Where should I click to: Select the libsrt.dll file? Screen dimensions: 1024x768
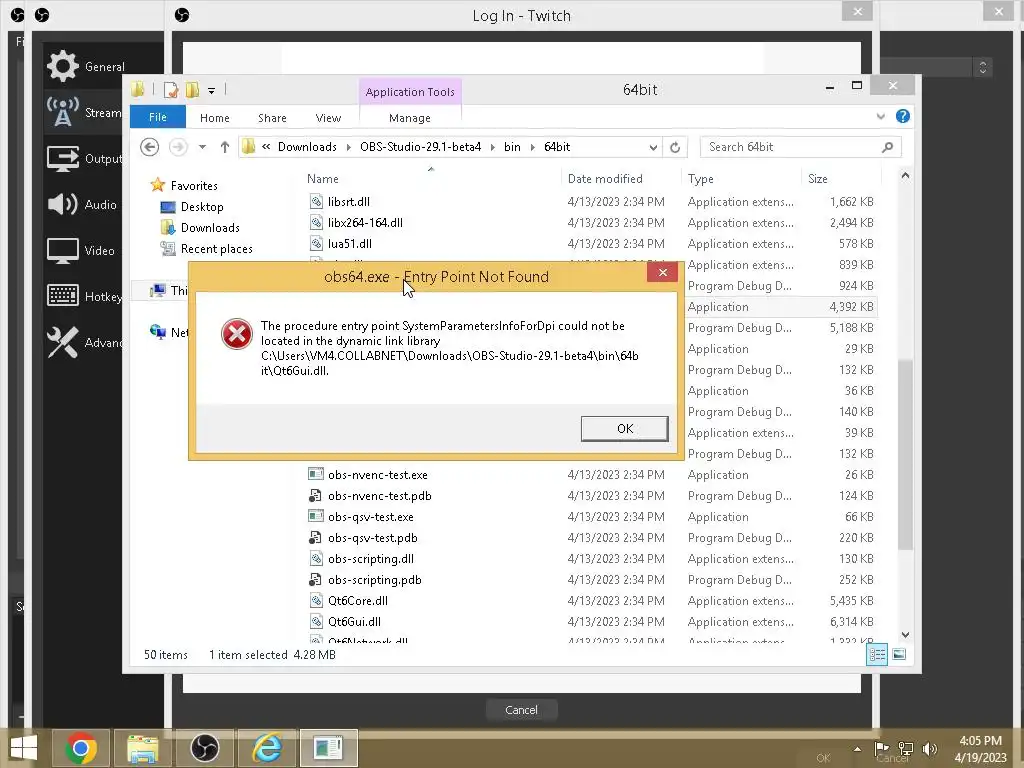click(x=349, y=202)
